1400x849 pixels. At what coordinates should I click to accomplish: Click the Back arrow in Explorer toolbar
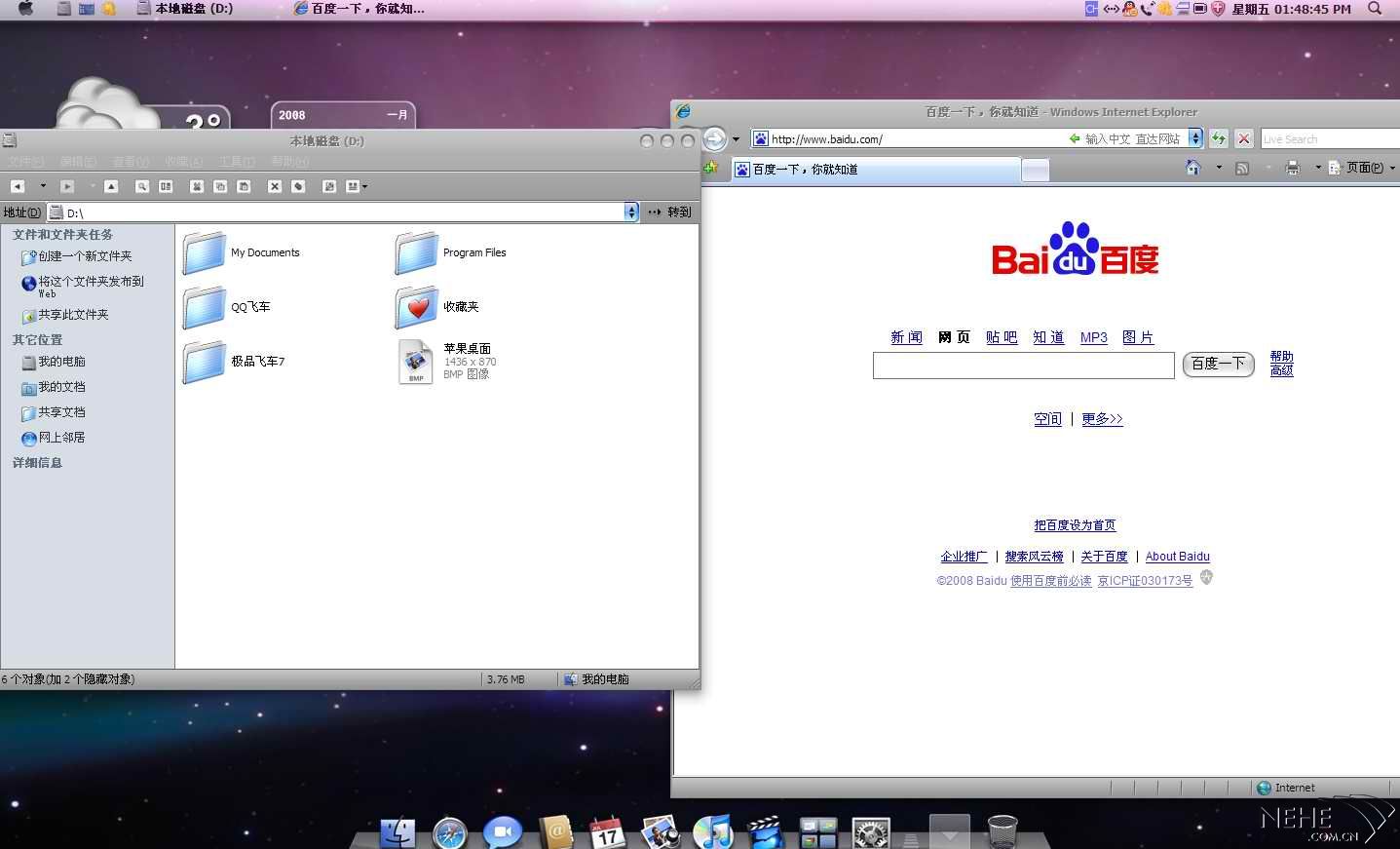click(x=18, y=186)
